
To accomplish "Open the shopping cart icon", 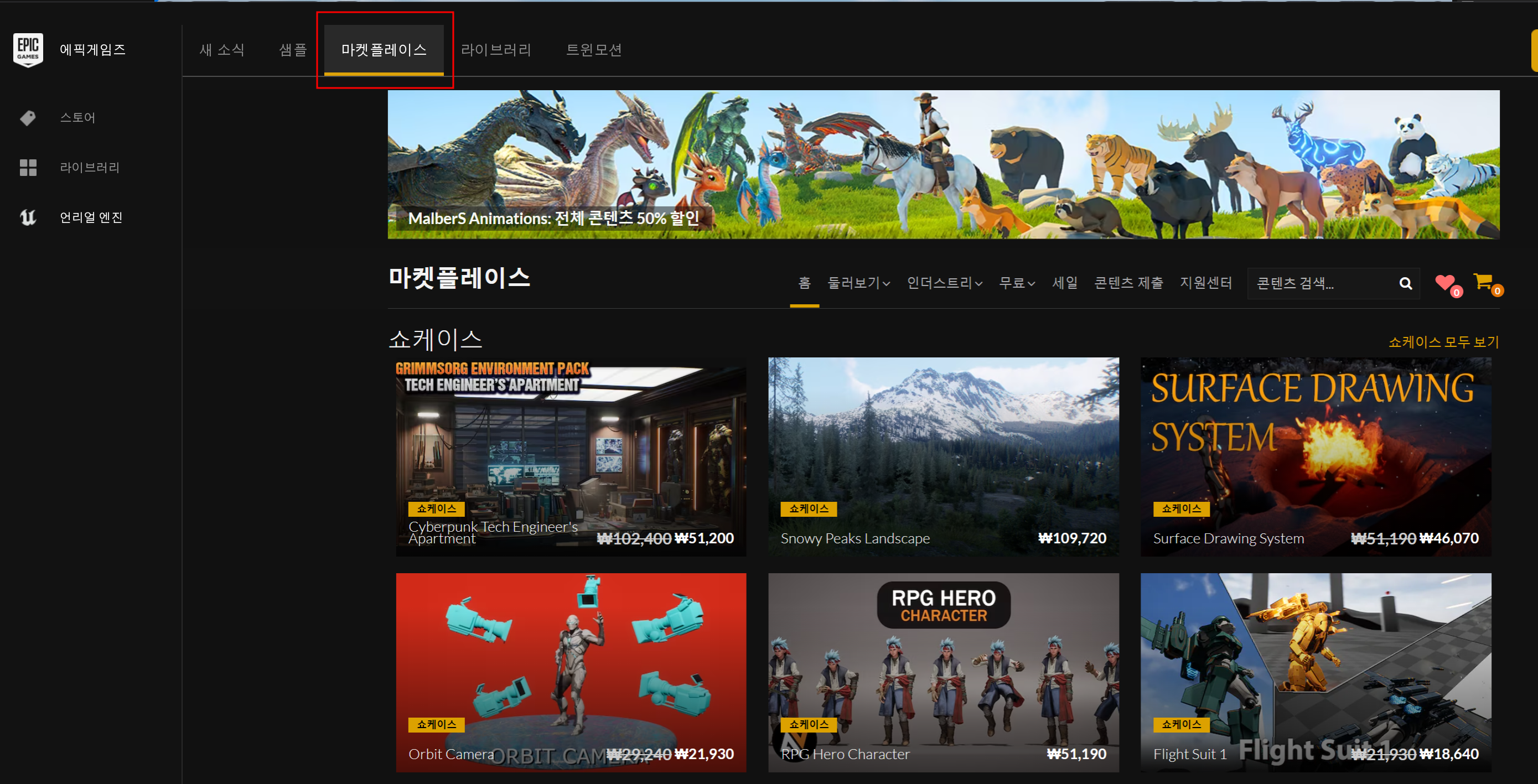I will [x=1483, y=281].
